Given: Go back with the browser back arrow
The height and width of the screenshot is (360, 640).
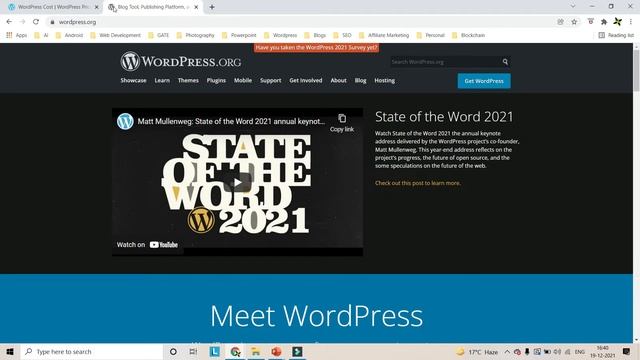Looking at the screenshot, I should tap(9, 22).
